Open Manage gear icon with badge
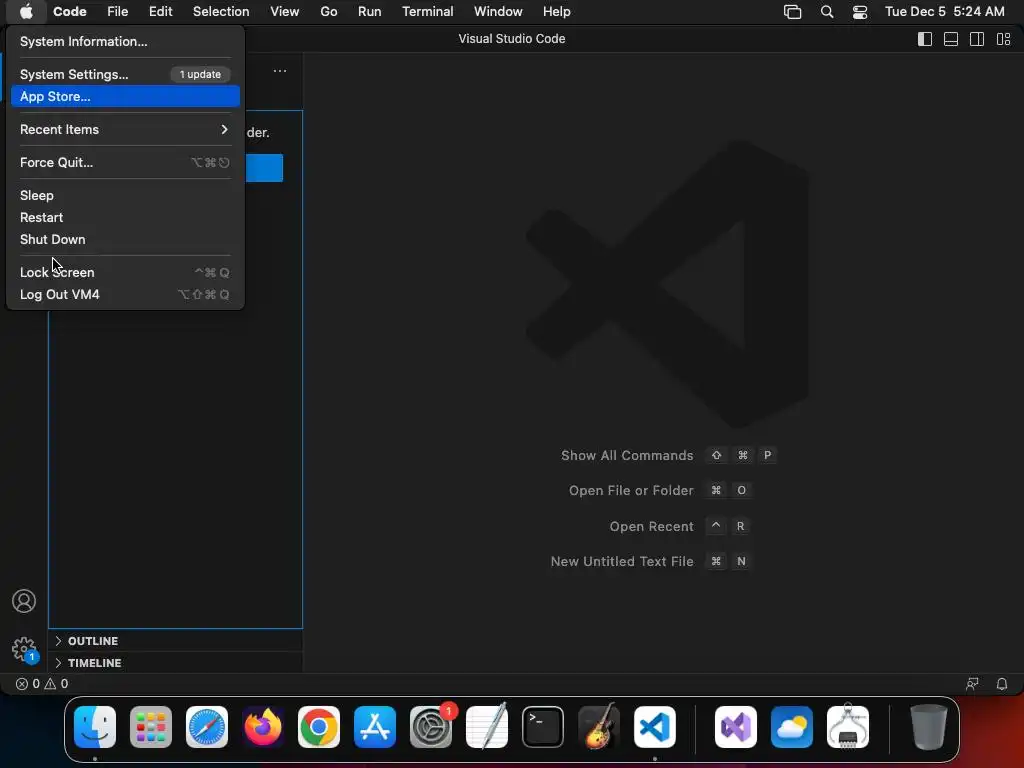Screen dimensions: 1024x768 [24, 650]
